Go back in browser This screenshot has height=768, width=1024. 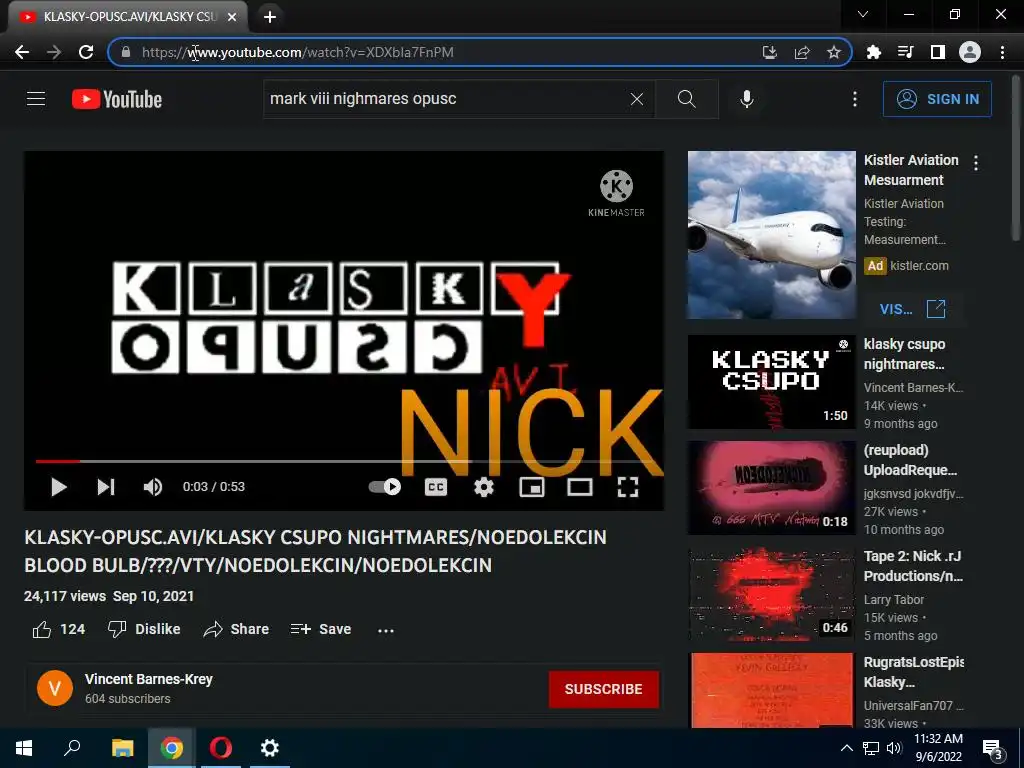tap(22, 52)
